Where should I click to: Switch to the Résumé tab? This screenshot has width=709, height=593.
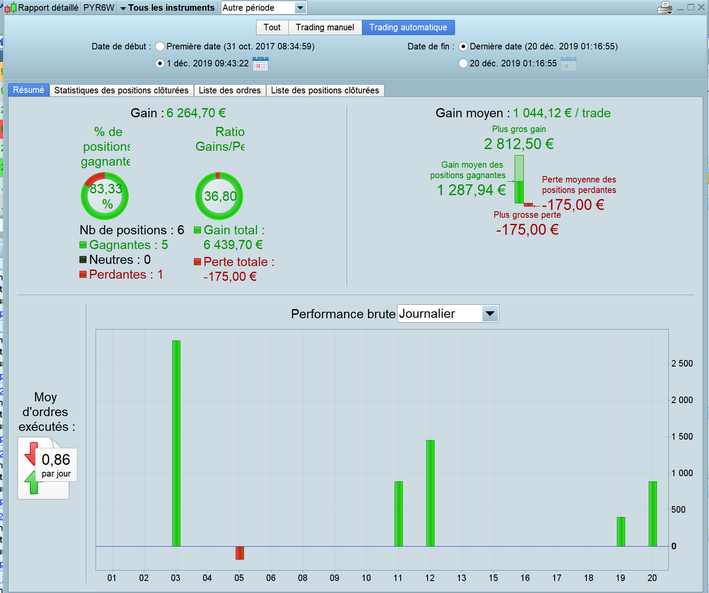(x=28, y=90)
